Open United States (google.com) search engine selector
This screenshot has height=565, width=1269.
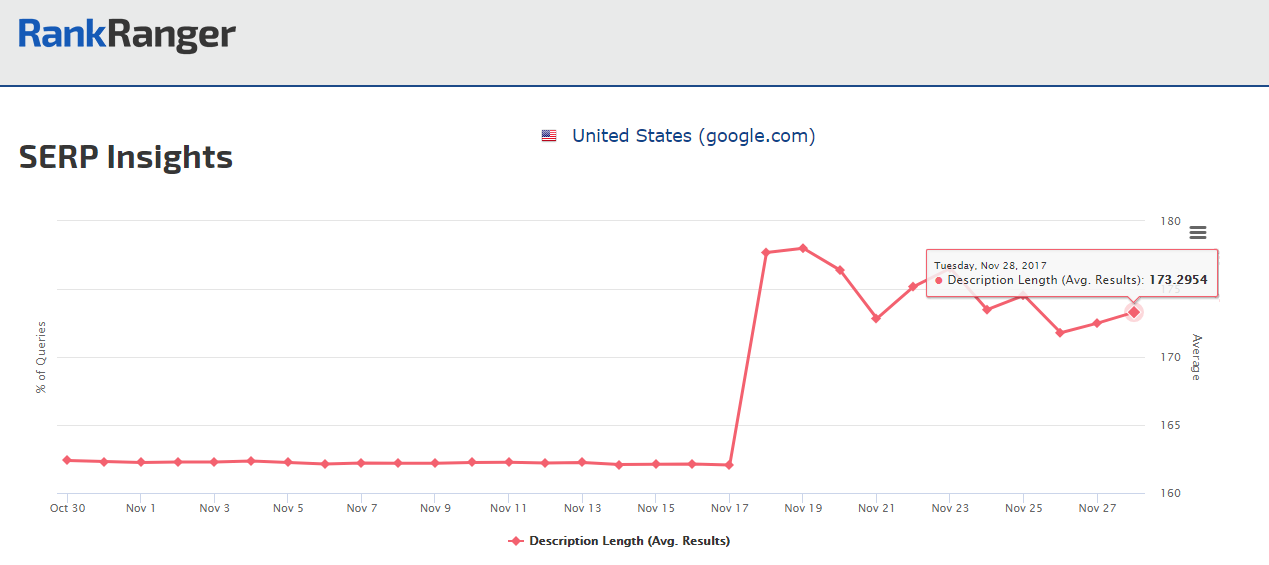pyautogui.click(x=693, y=136)
